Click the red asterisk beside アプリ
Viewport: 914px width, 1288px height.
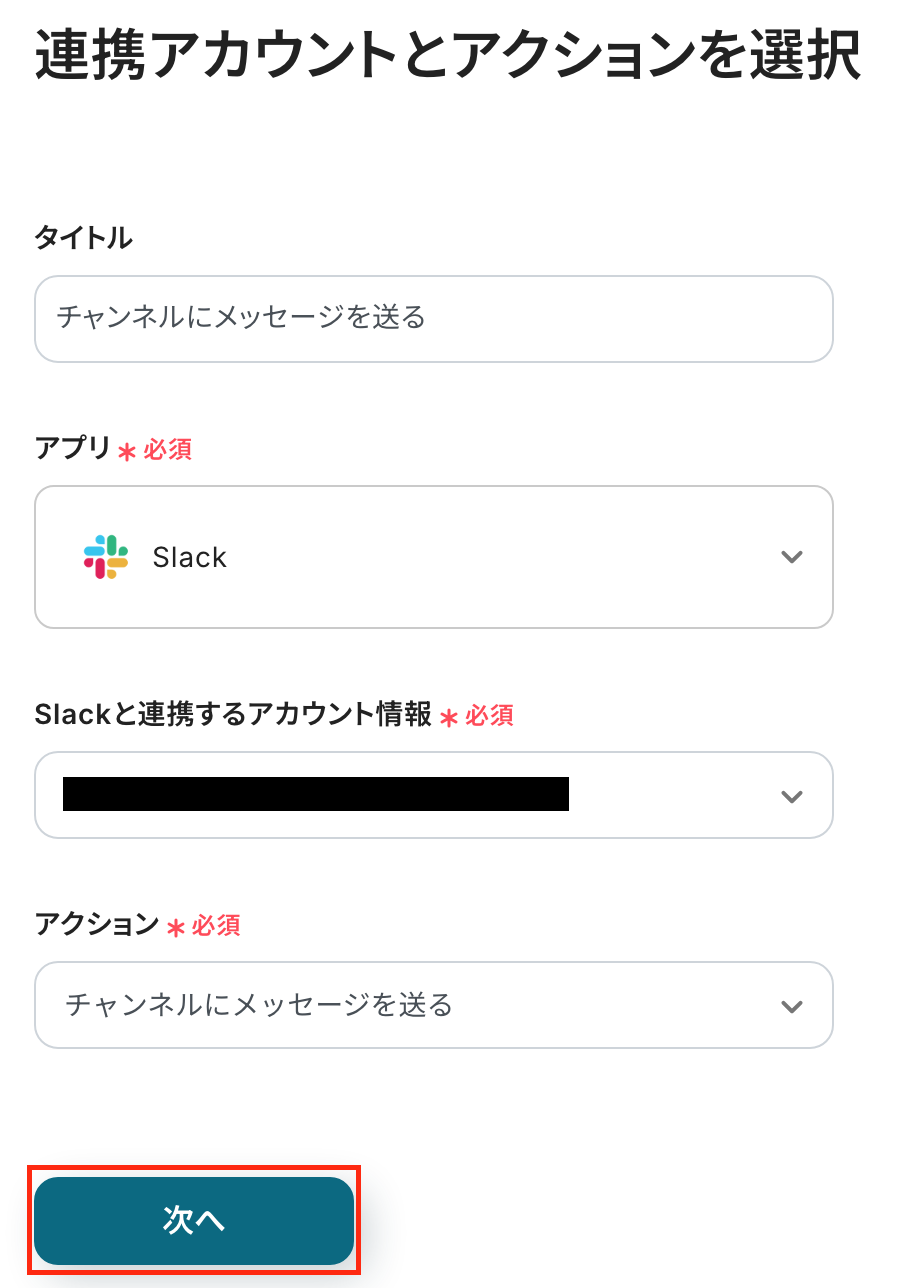pyautogui.click(x=127, y=452)
